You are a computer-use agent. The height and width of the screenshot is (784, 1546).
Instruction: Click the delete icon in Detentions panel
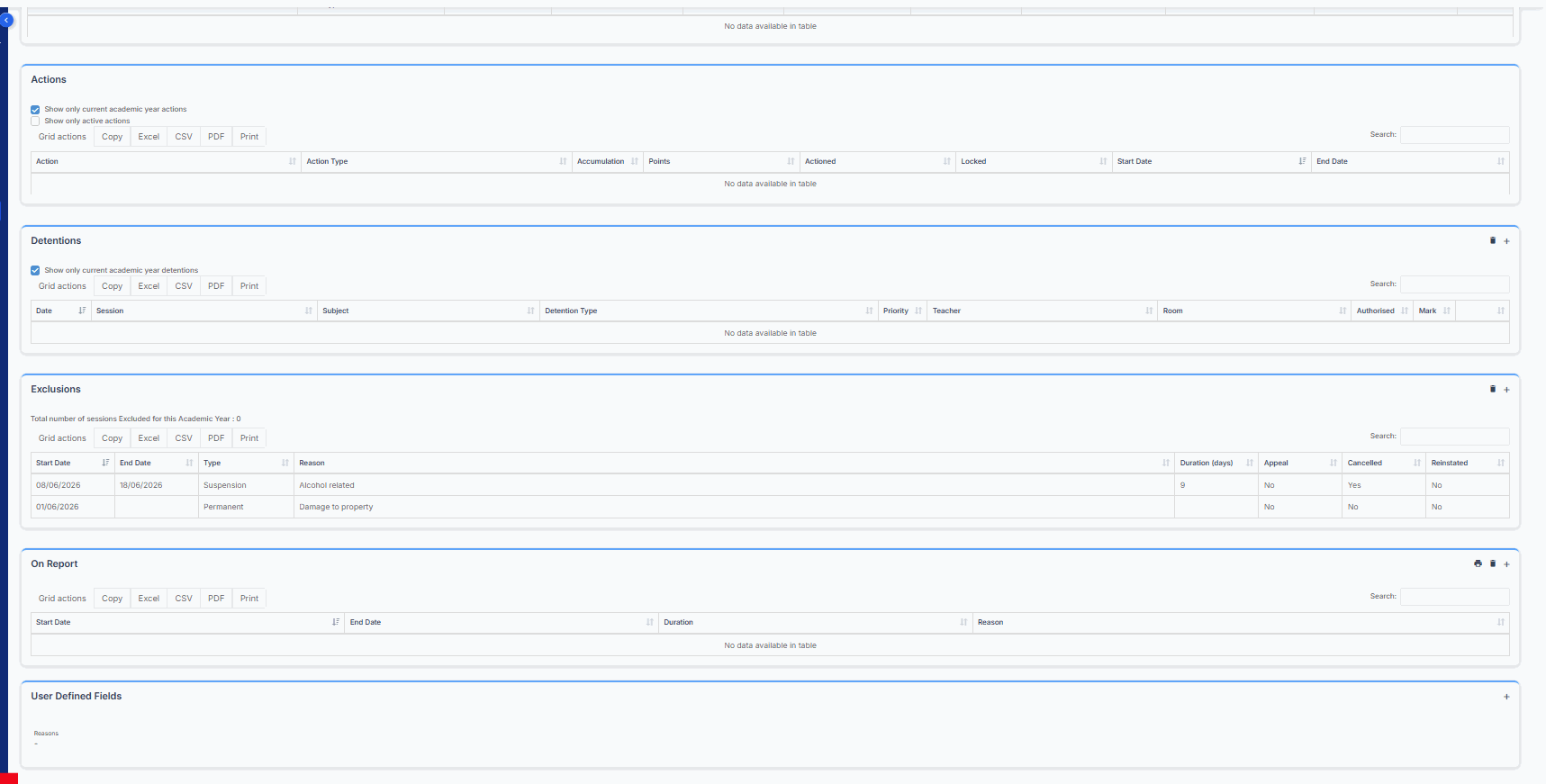coord(1493,240)
